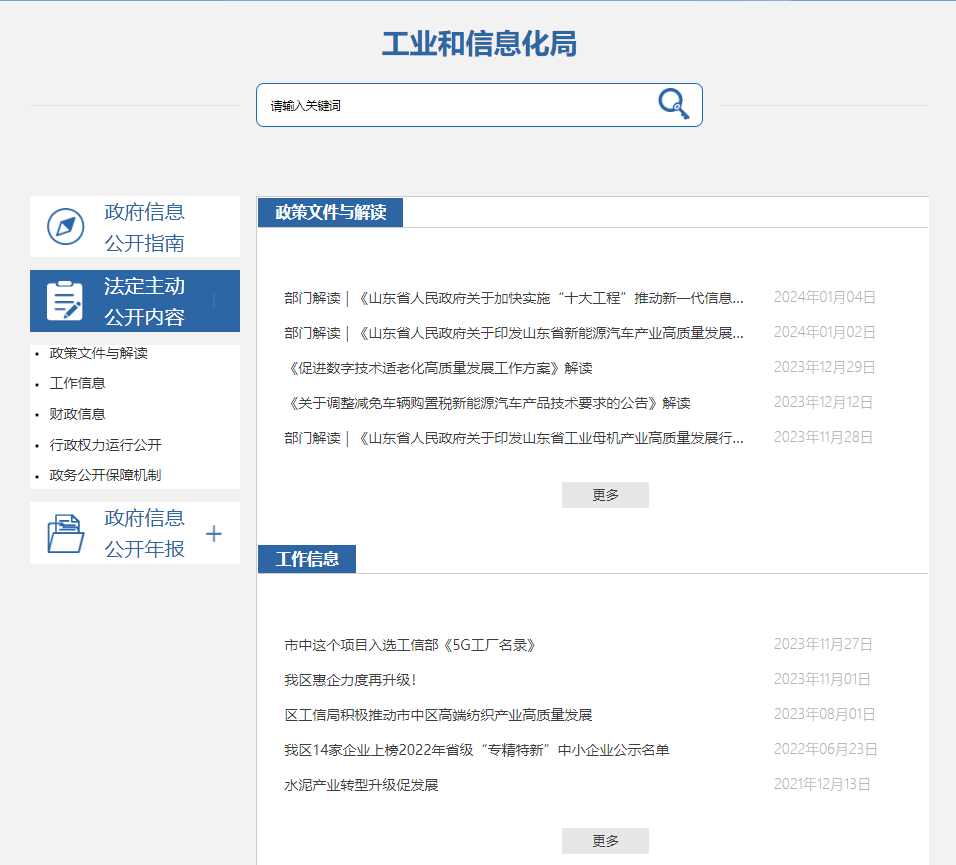Image resolution: width=956 pixels, height=865 pixels.
Task: Open the 政府信息公开年报 menu item
Action: [x=135, y=533]
